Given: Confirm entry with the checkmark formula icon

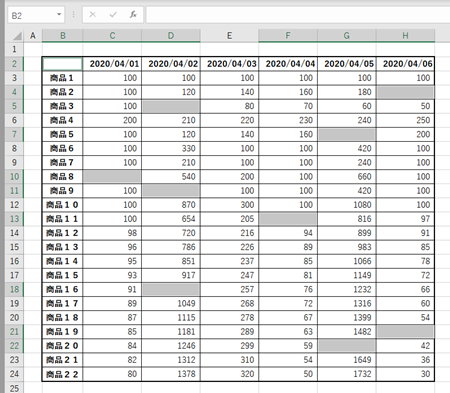Looking at the screenshot, I should (113, 15).
